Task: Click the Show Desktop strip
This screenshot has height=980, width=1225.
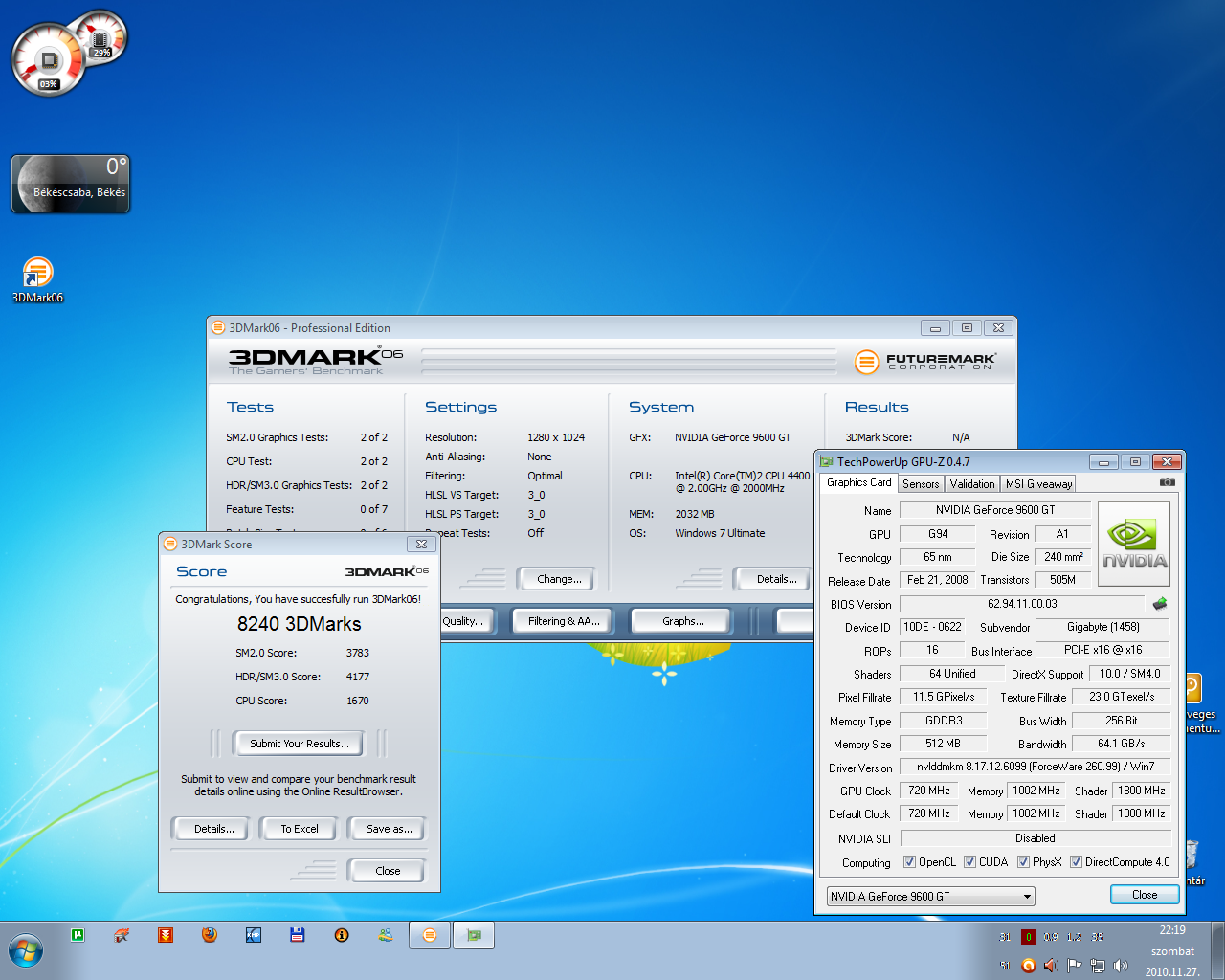Action: click(x=1217, y=950)
